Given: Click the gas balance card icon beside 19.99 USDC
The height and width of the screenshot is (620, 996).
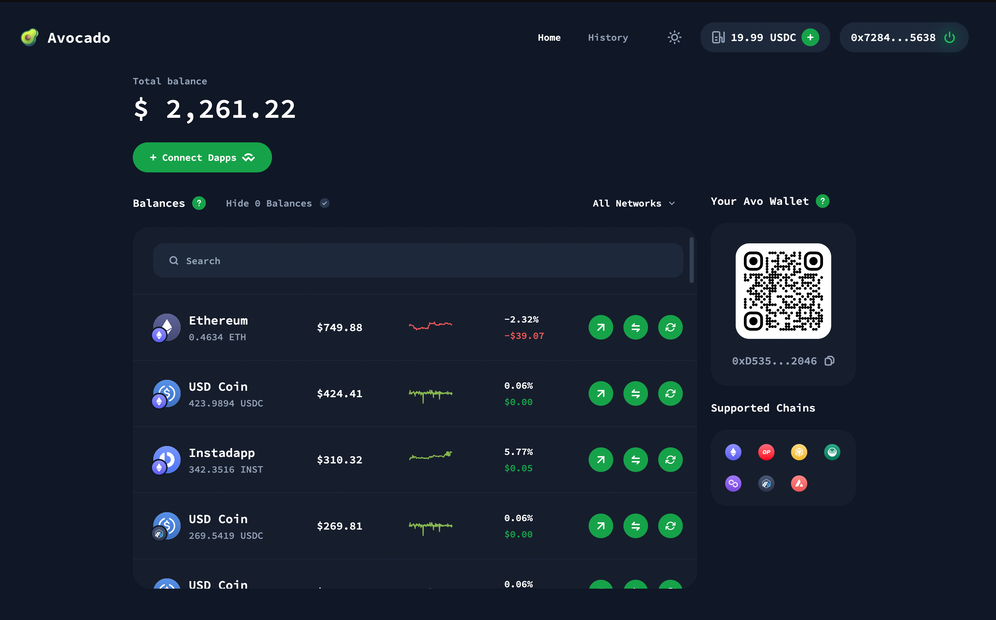Looking at the screenshot, I should click(718, 37).
